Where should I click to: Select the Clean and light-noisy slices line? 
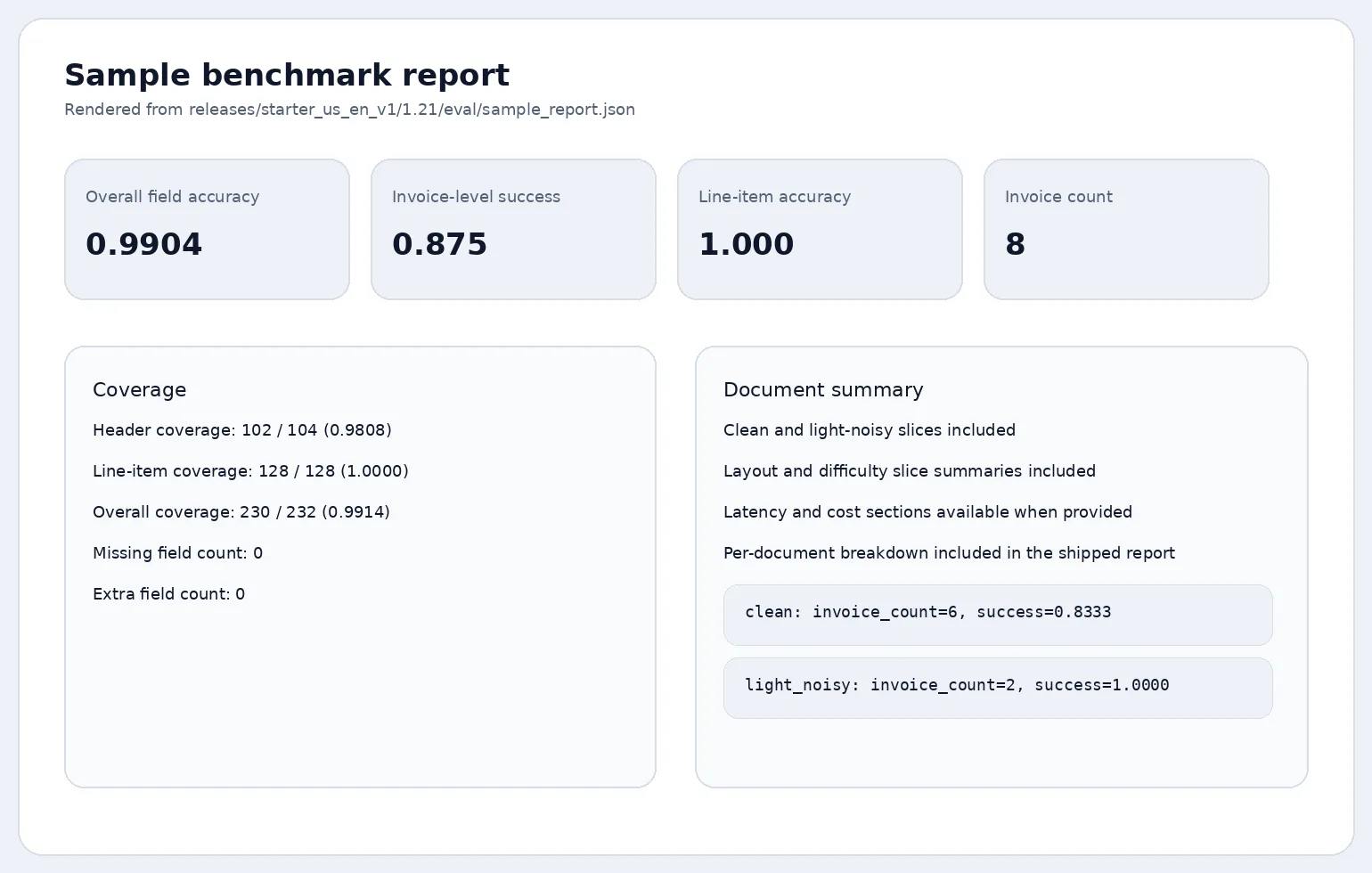click(x=870, y=430)
